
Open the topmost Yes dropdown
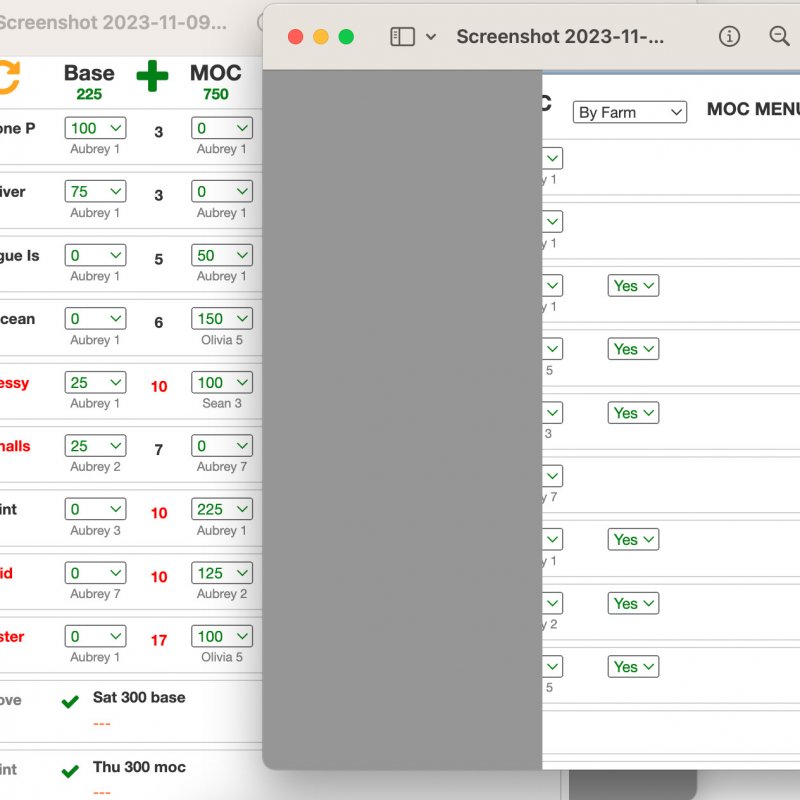click(633, 286)
